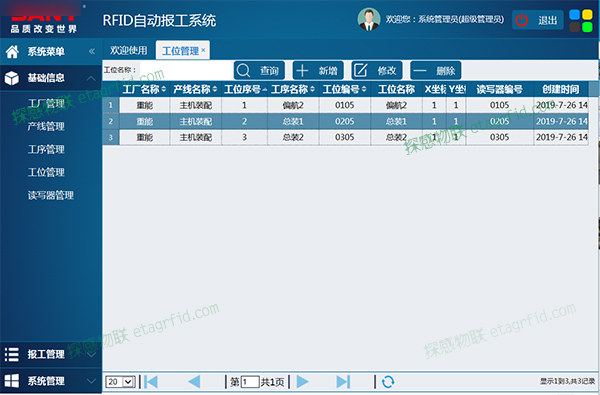The height and width of the screenshot is (395, 600).
Task: Expand the 系统管理 menu section
Action: click(x=91, y=381)
